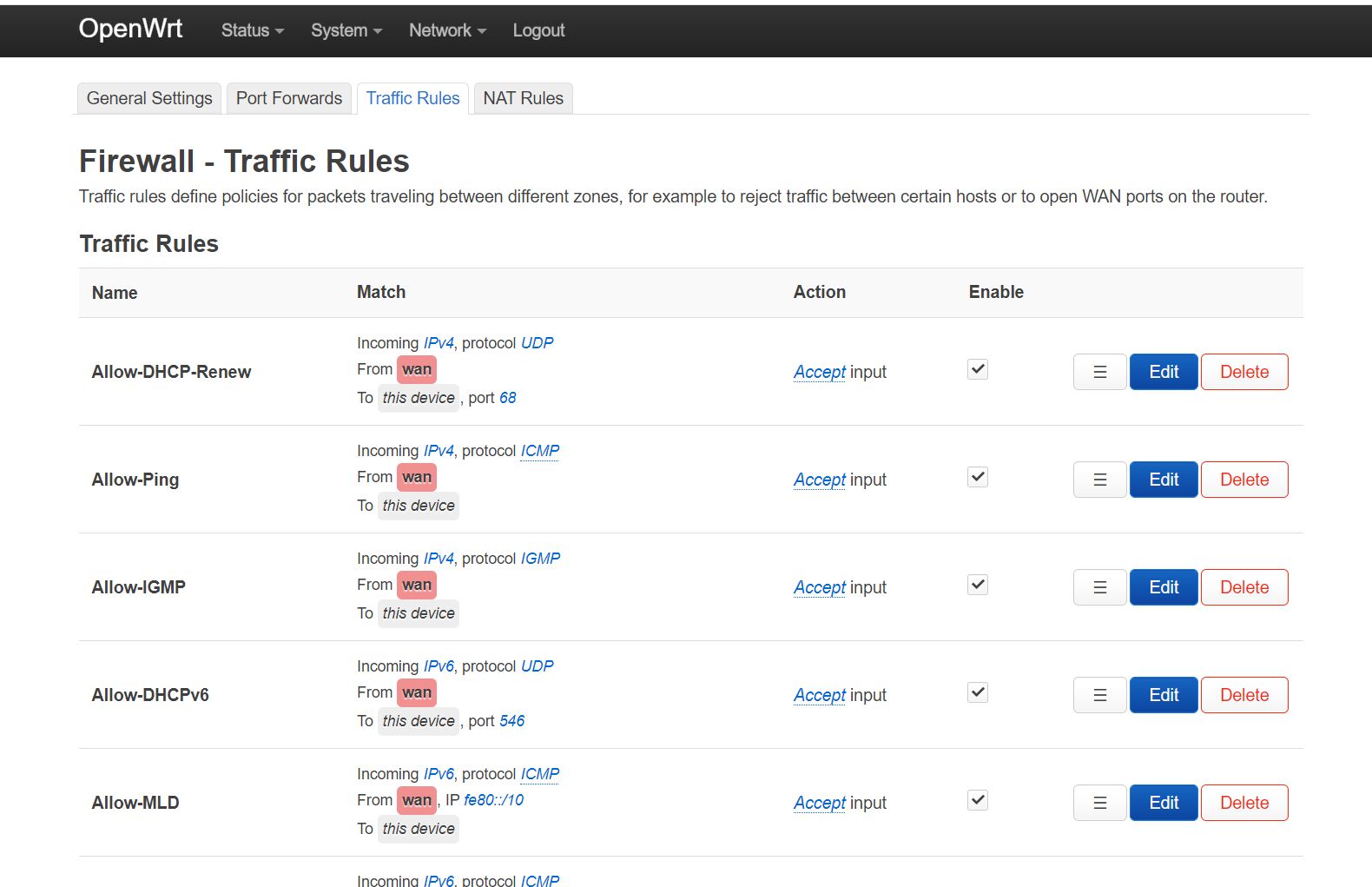Click Accept link in Allow-MLD row
The image size is (1372, 887).
820,803
